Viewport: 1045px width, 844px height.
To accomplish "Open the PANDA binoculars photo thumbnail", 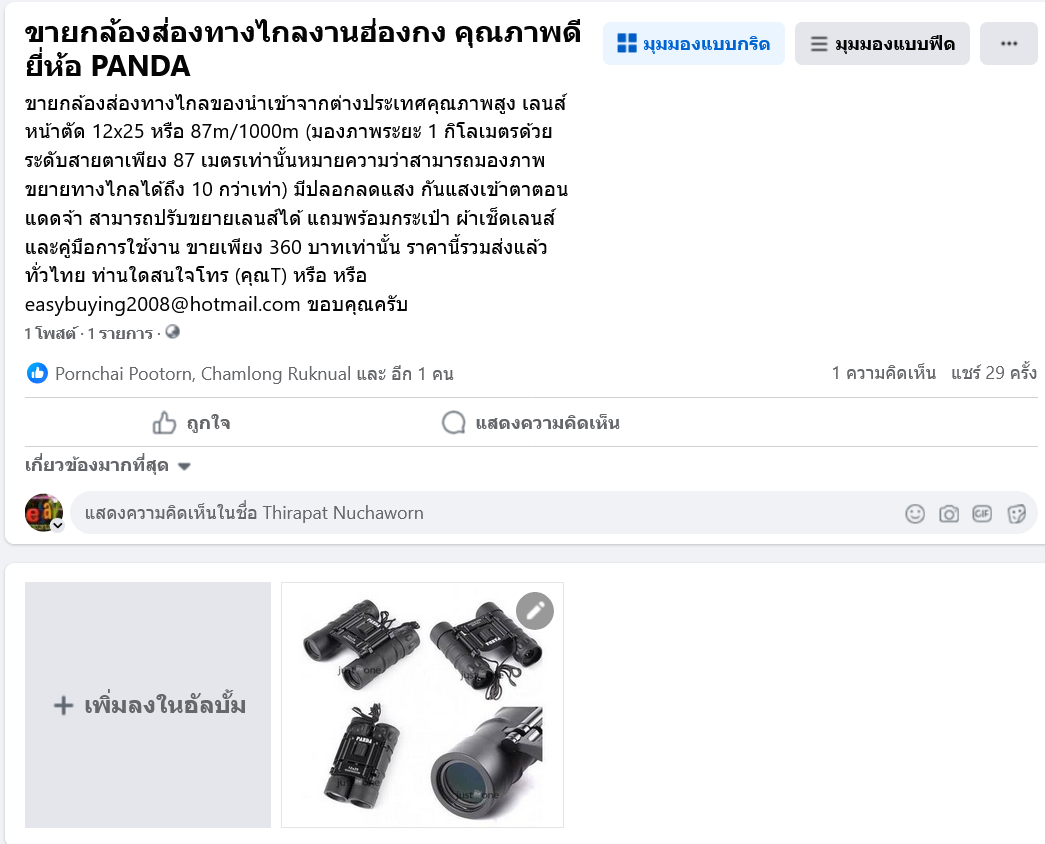I will pyautogui.click(x=423, y=705).
